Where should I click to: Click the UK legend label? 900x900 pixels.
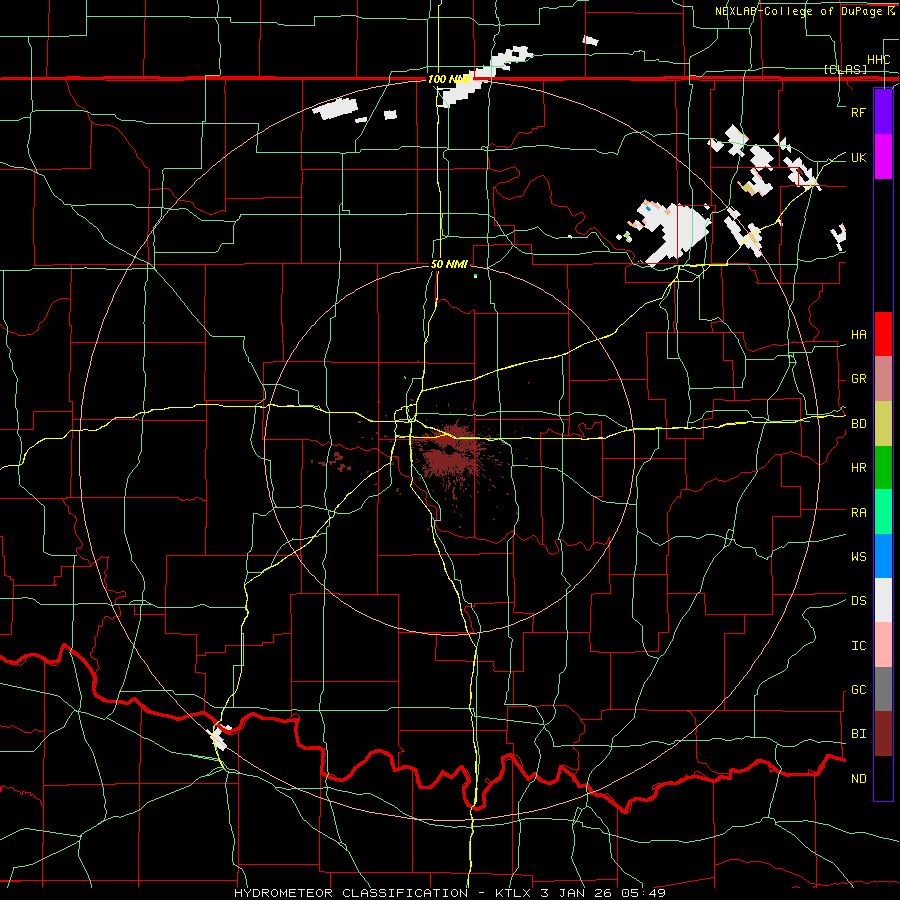pyautogui.click(x=858, y=157)
